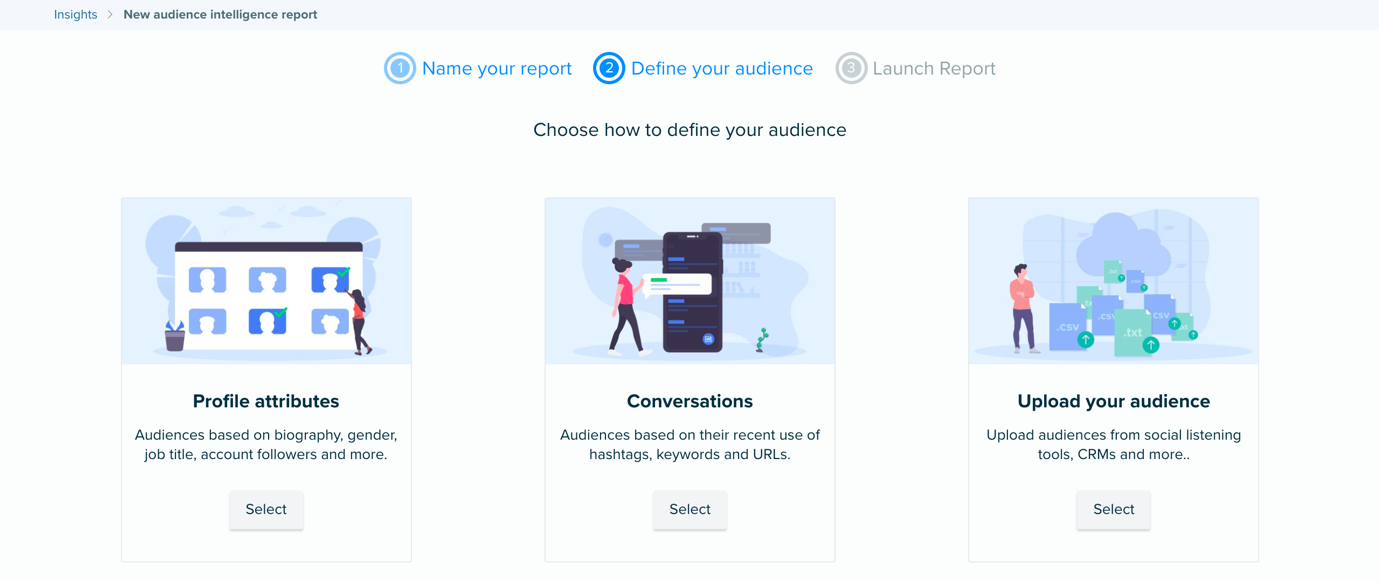Jump to the 'Launch Report' step
Viewport: 1379px width, 581px height.
pos(934,68)
